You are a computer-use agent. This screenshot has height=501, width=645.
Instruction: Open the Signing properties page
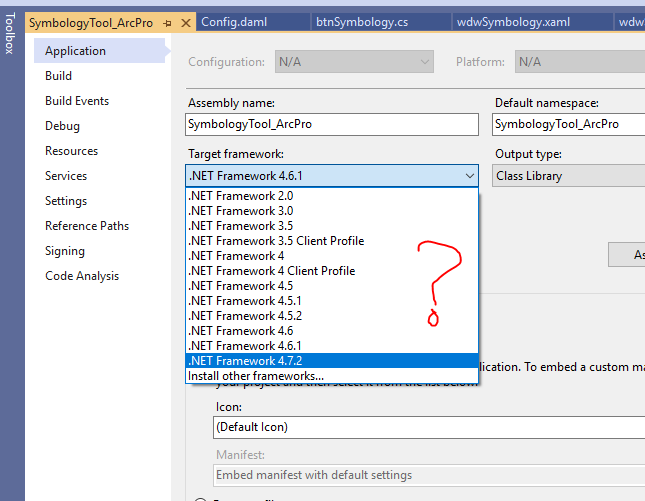coord(65,251)
